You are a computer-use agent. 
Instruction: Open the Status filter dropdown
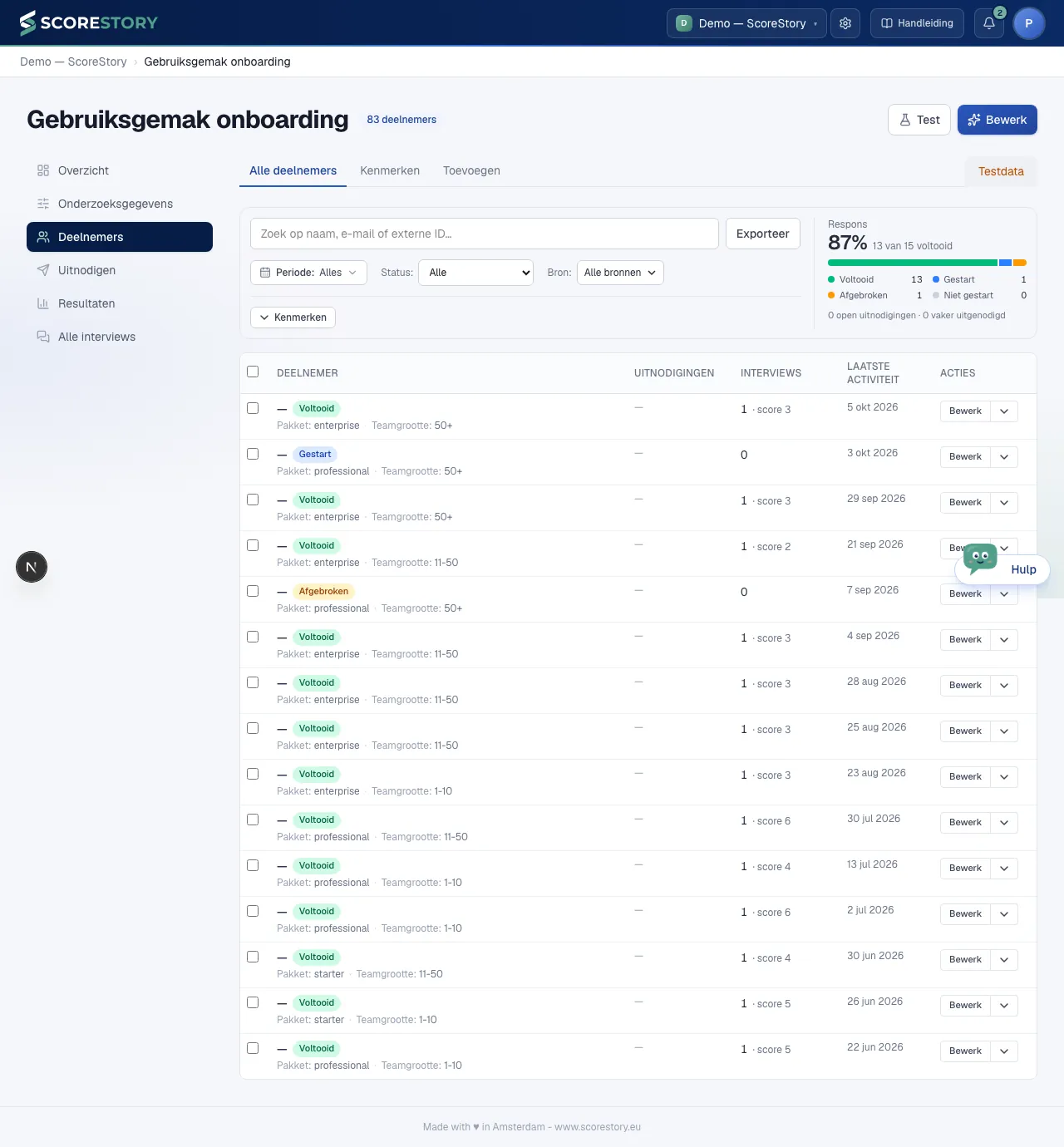coord(475,273)
